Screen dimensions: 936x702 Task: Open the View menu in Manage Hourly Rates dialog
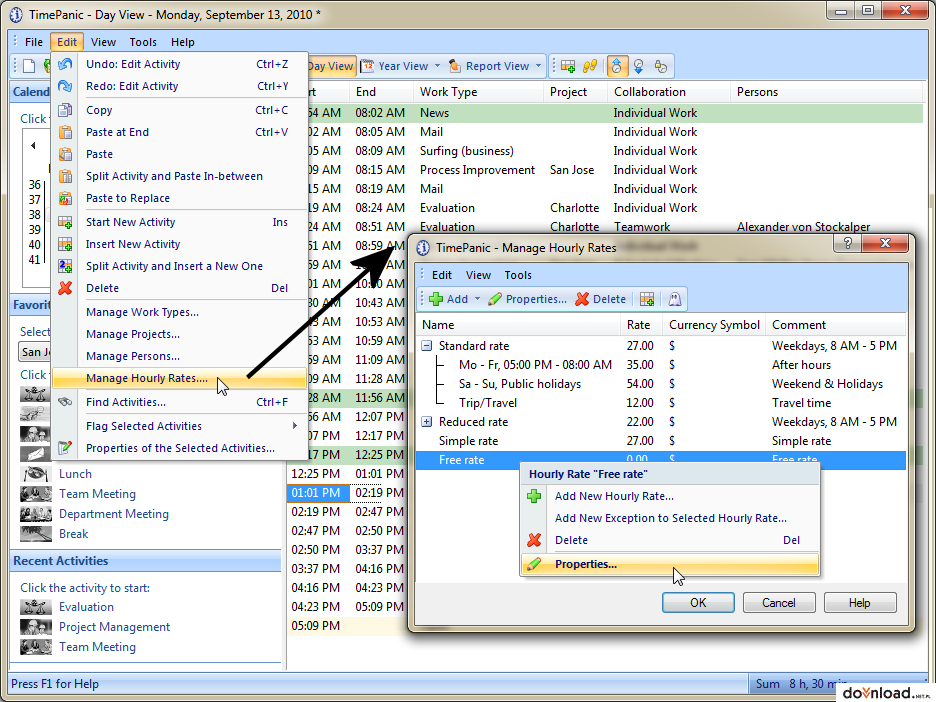click(478, 275)
